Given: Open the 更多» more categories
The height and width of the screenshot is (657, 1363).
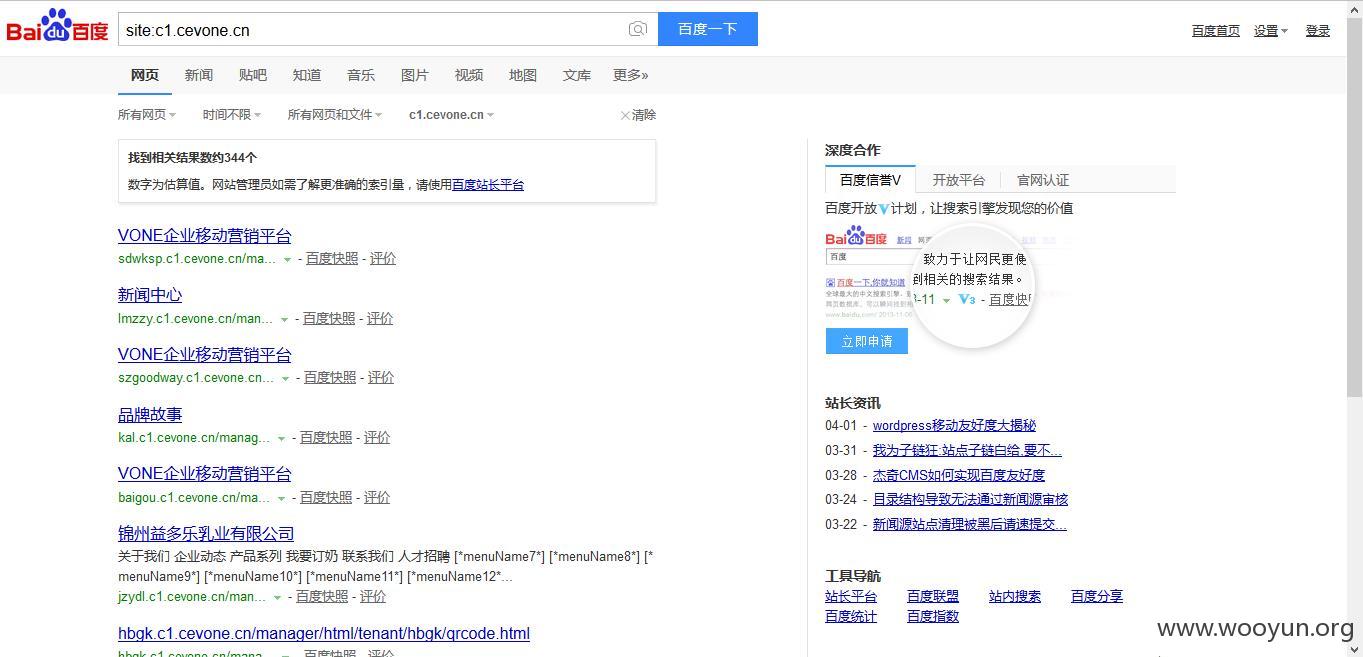Looking at the screenshot, I should 631,75.
